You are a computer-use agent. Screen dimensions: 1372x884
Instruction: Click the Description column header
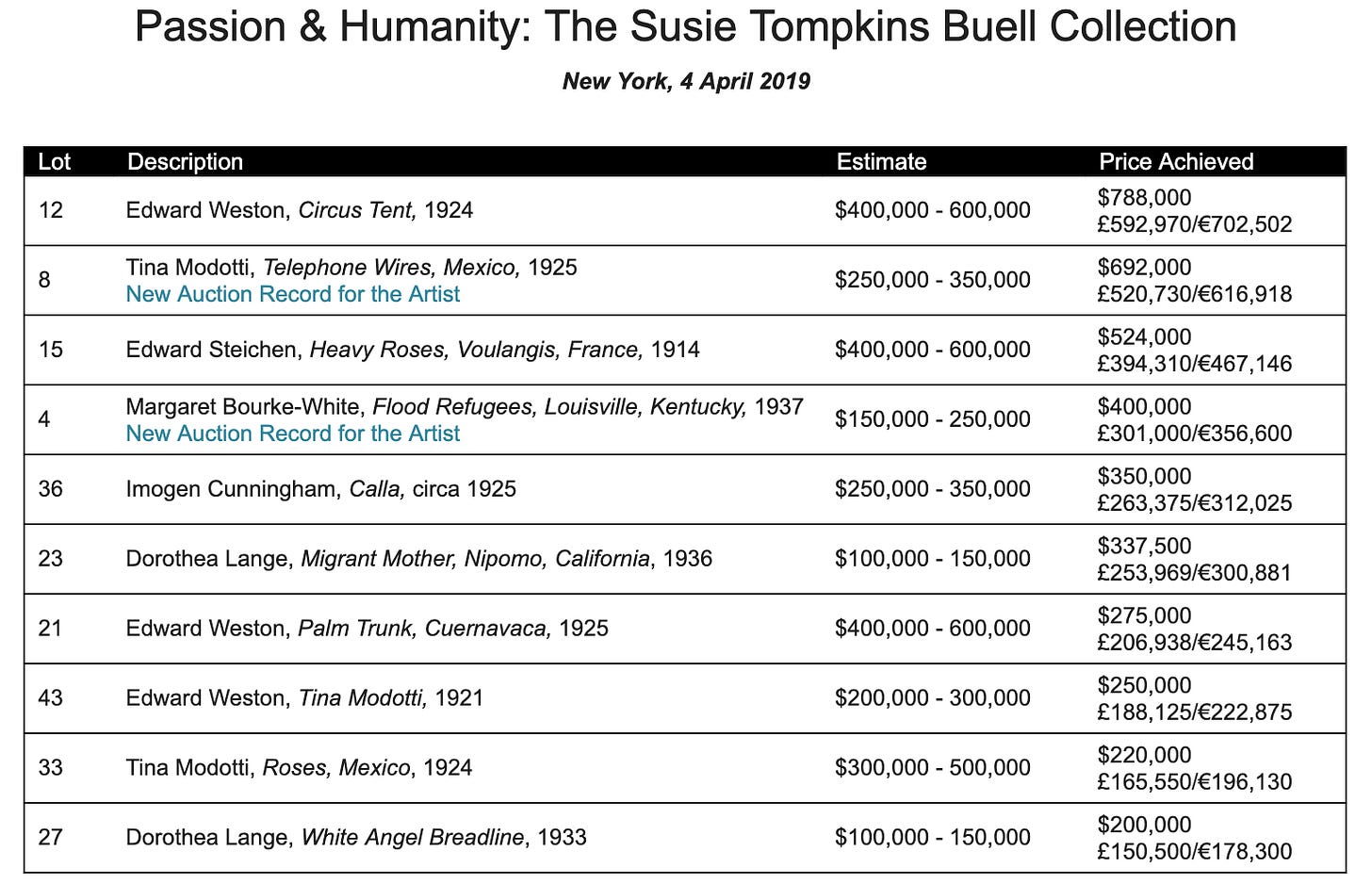185,161
